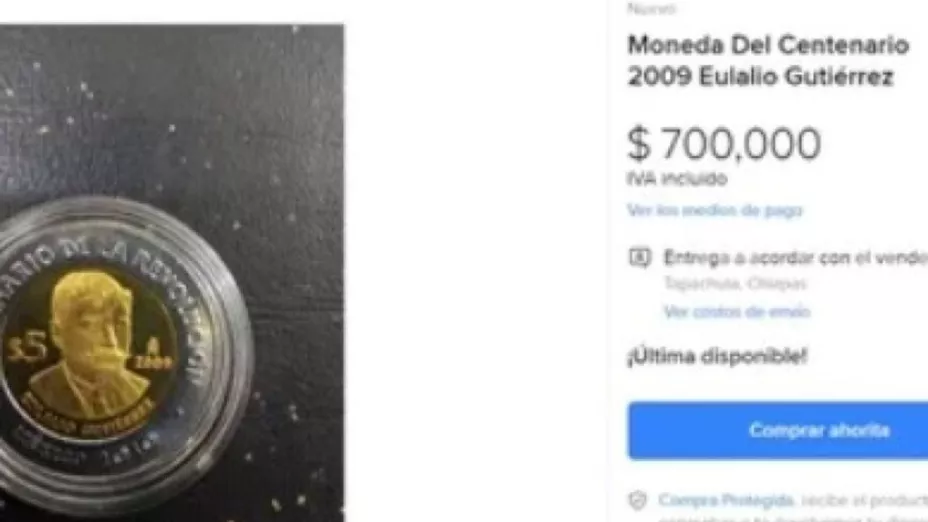928x522 pixels.
Task: Click the coin product photo
Action: (x=172, y=273)
